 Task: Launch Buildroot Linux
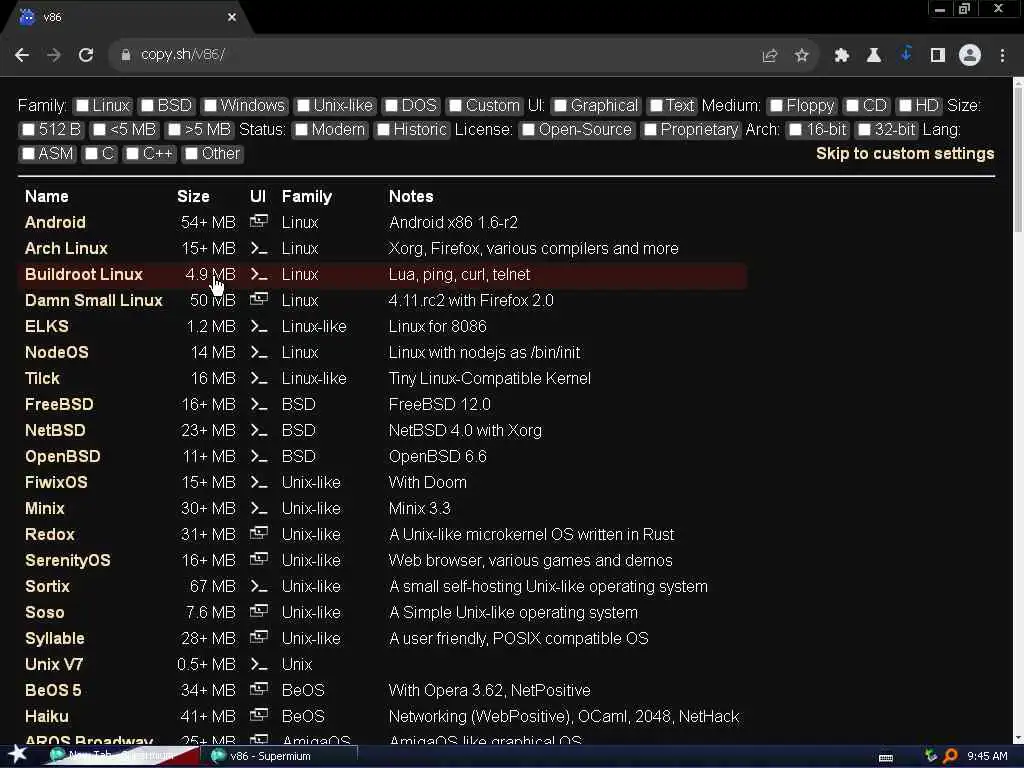pos(84,274)
